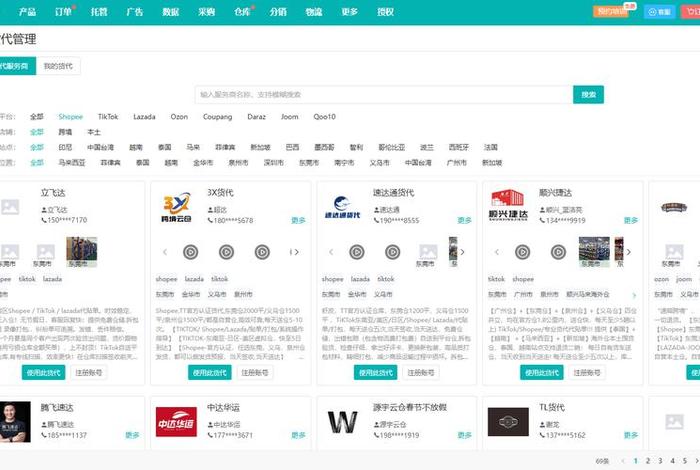Open the 产品 top menu

coord(28,12)
